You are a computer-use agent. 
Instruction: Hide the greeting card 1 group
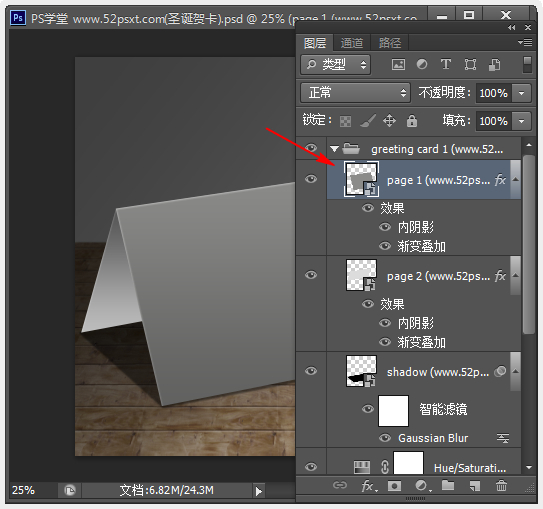[x=311, y=148]
